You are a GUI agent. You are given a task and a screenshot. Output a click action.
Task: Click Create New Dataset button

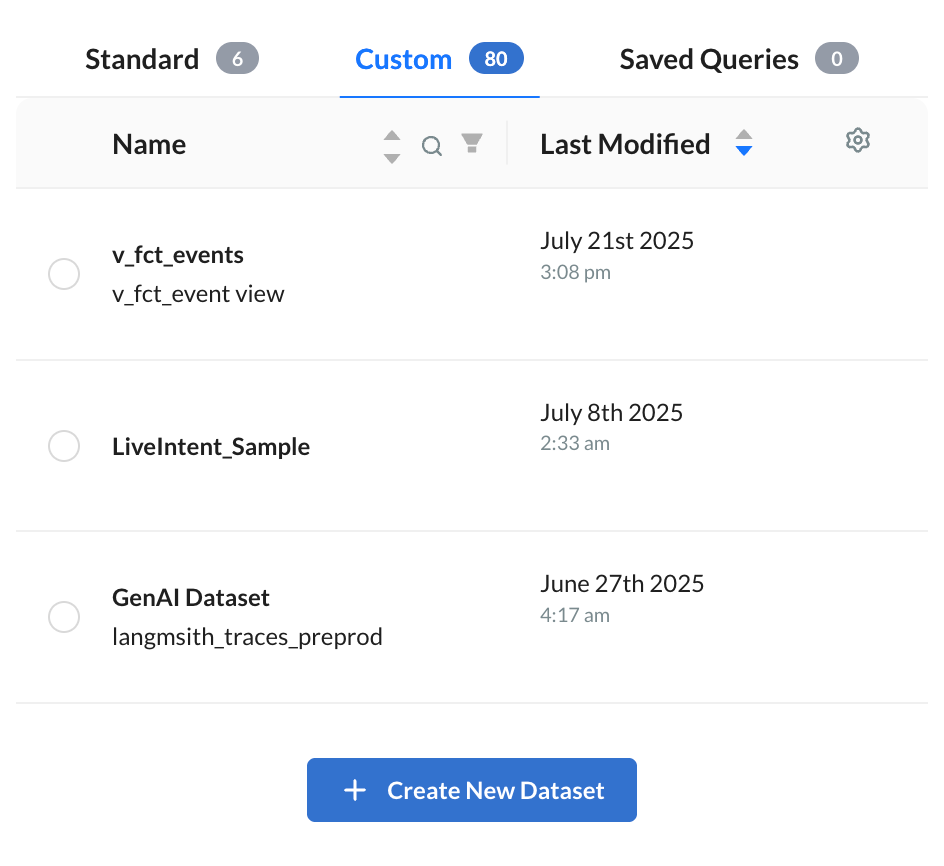point(472,790)
